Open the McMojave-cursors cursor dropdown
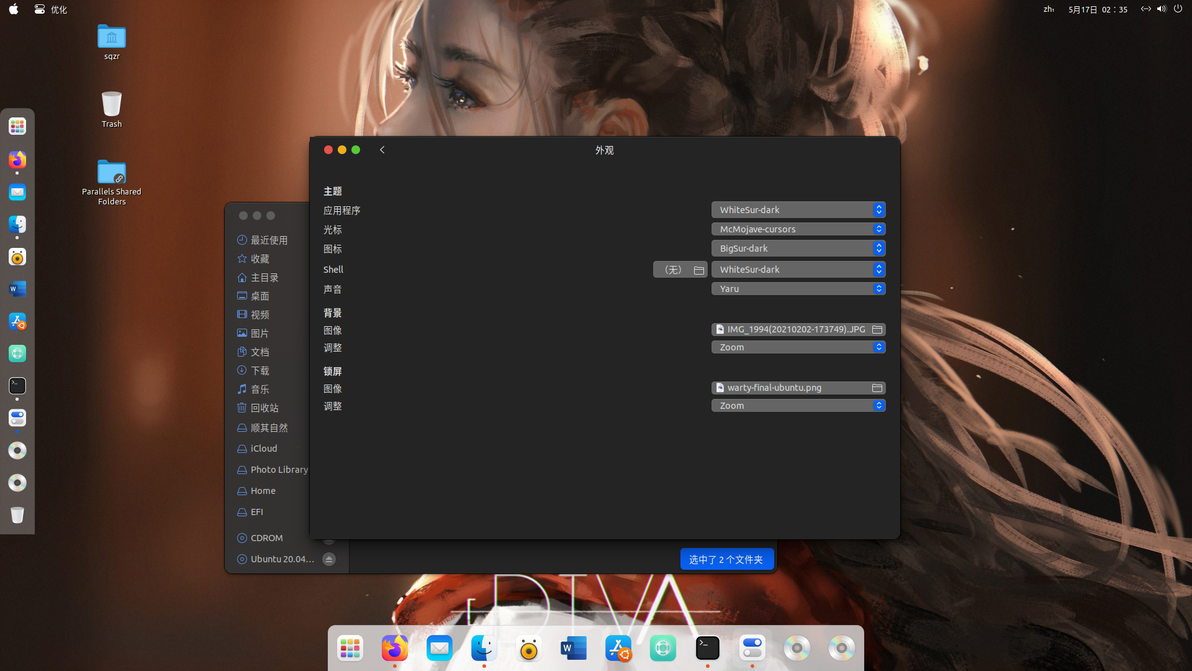Viewport: 1192px width, 671px height. [x=798, y=229]
